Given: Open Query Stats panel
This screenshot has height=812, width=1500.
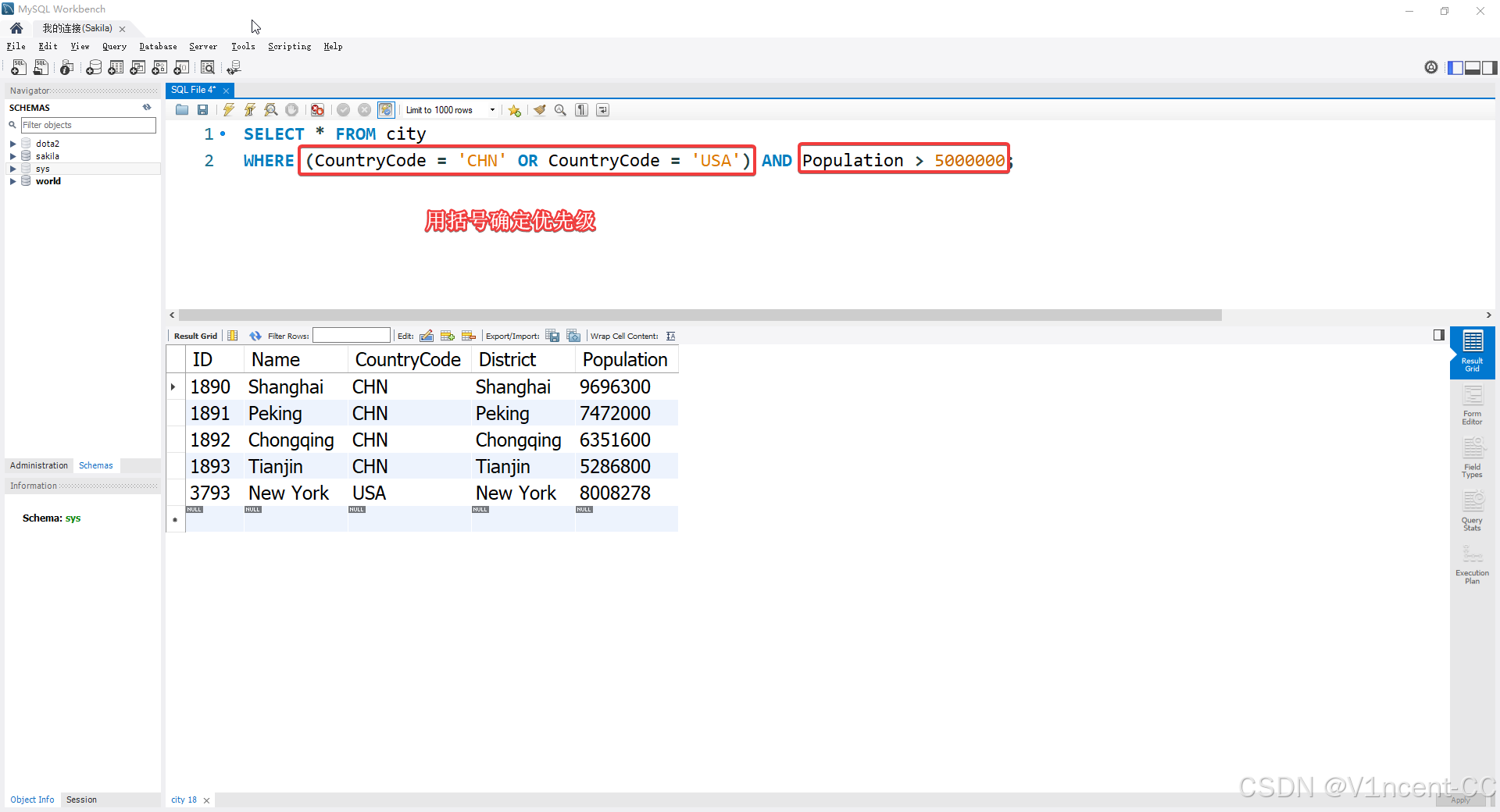Looking at the screenshot, I should click(1473, 512).
